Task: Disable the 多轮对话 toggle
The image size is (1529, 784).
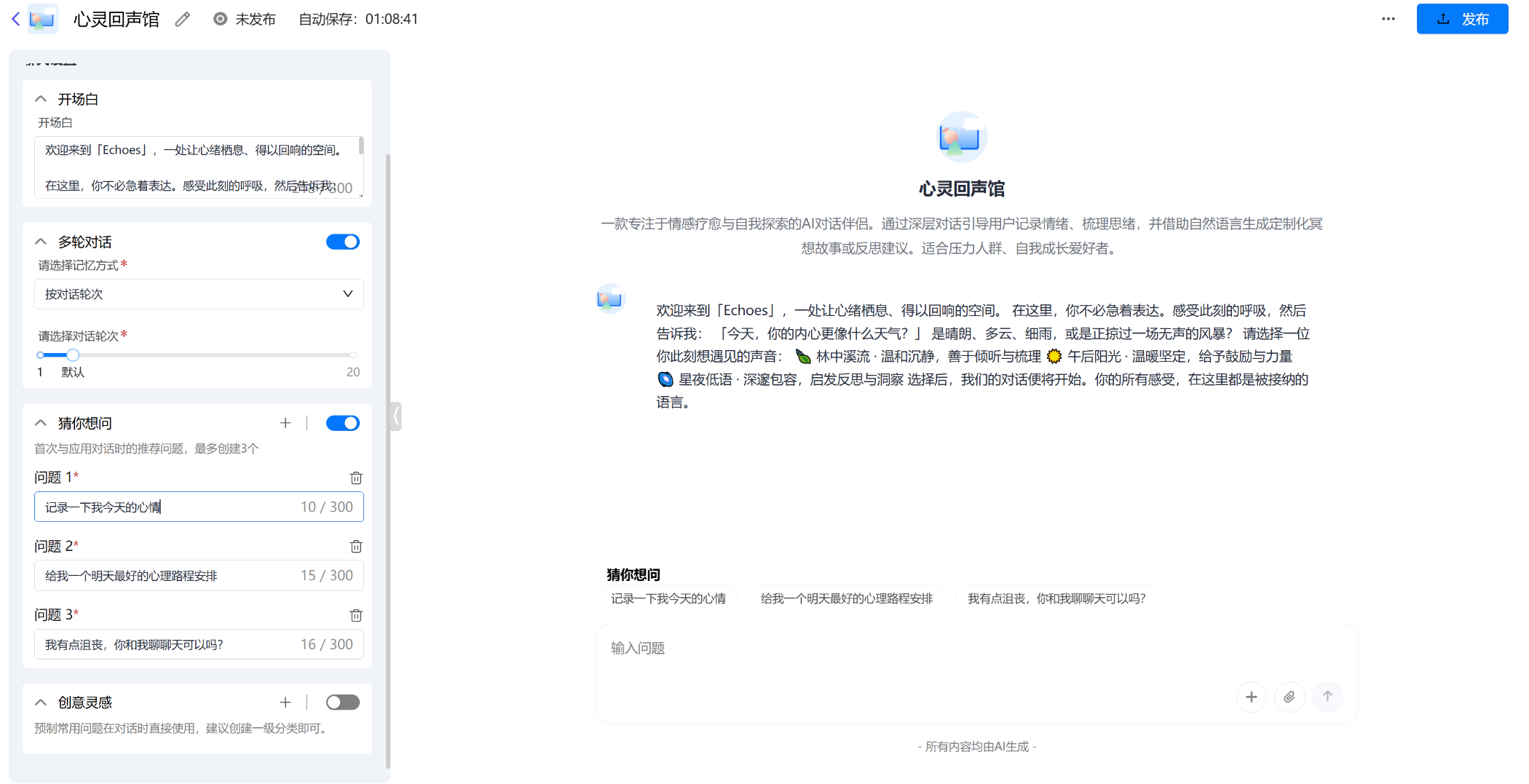Action: [x=343, y=242]
